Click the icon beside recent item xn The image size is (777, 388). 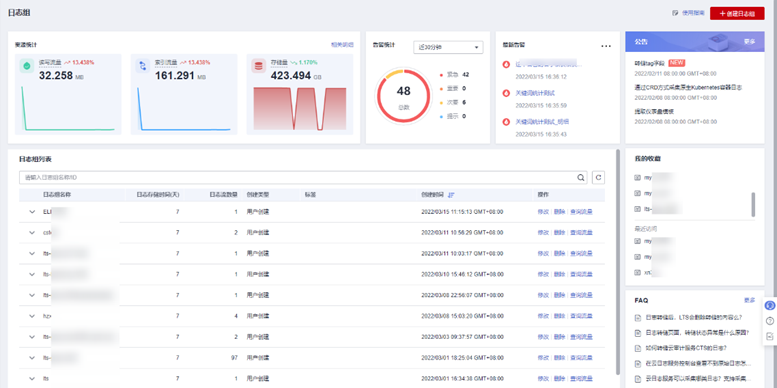pos(638,273)
